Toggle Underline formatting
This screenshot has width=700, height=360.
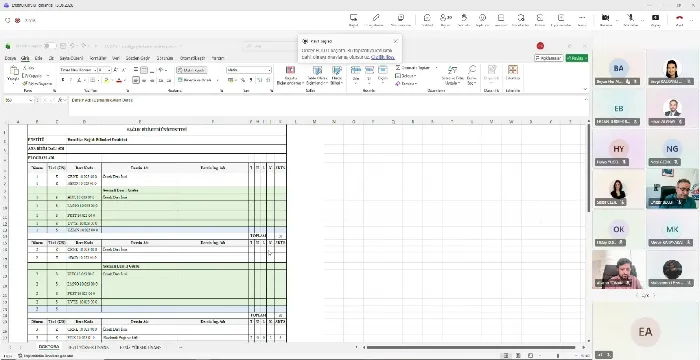(x=79, y=80)
